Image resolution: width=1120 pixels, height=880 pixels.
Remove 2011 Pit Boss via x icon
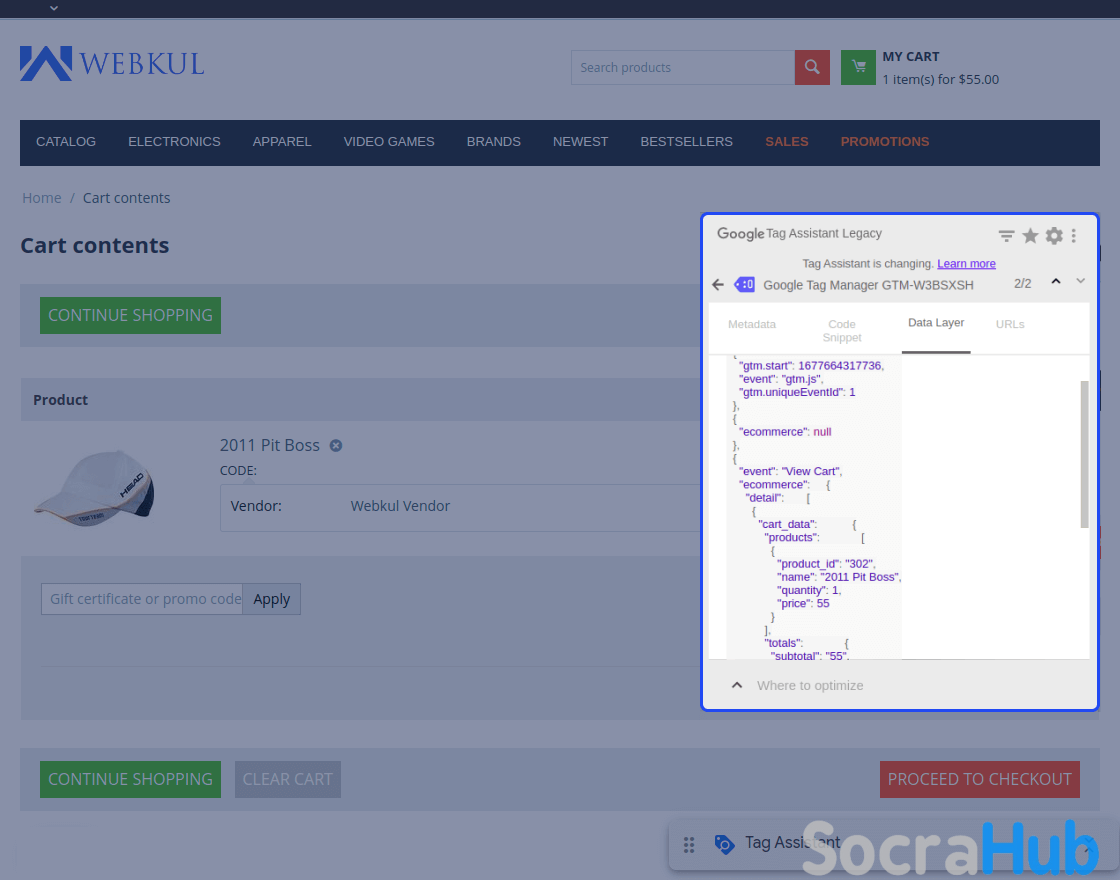tap(336, 446)
